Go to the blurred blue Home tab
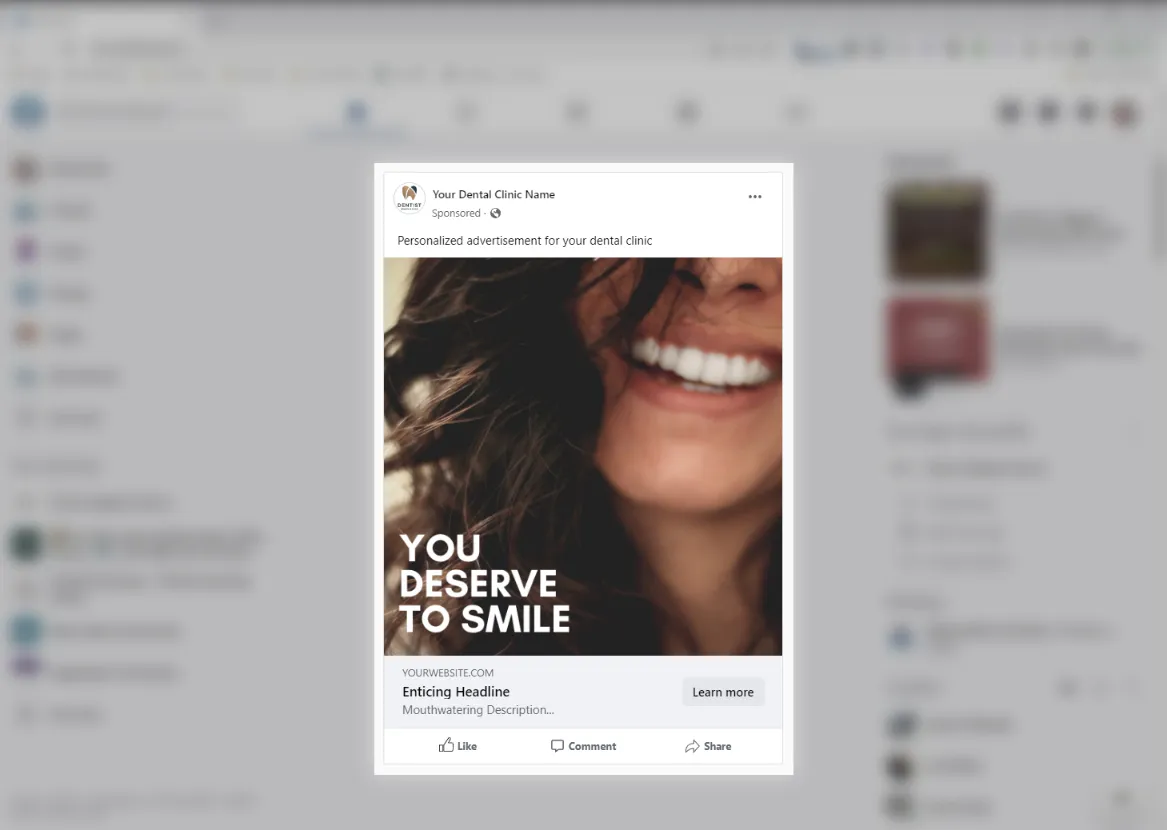The height and width of the screenshot is (830, 1167). (x=357, y=112)
